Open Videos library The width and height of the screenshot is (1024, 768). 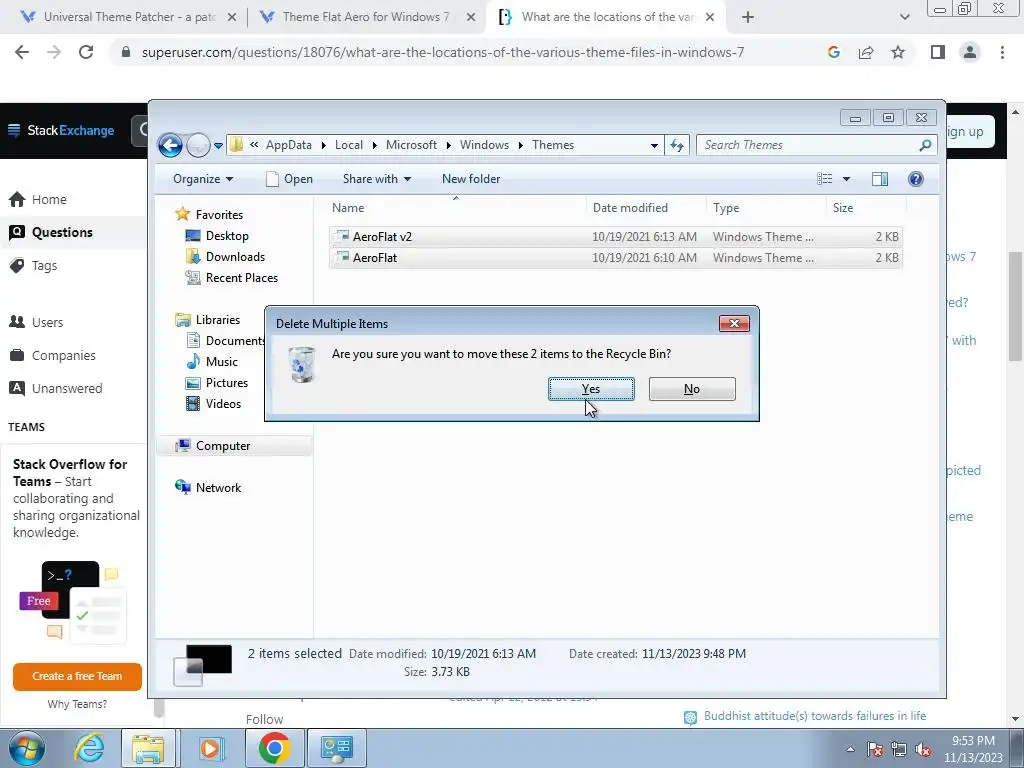223,404
